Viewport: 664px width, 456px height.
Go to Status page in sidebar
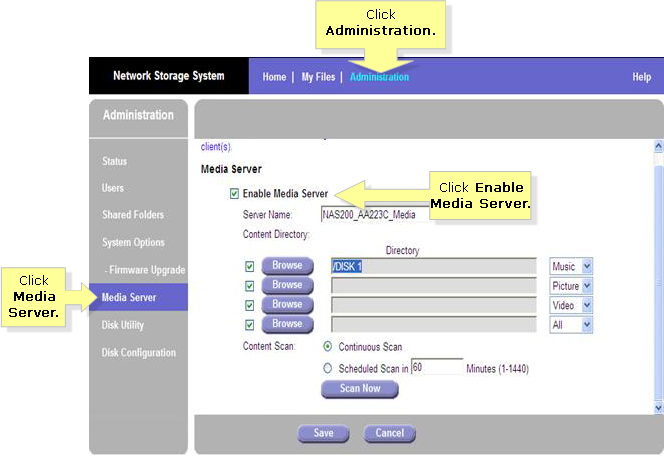(114, 161)
